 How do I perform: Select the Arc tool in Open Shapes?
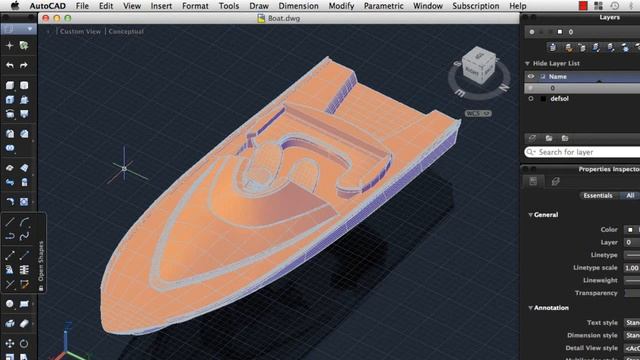coord(24,222)
